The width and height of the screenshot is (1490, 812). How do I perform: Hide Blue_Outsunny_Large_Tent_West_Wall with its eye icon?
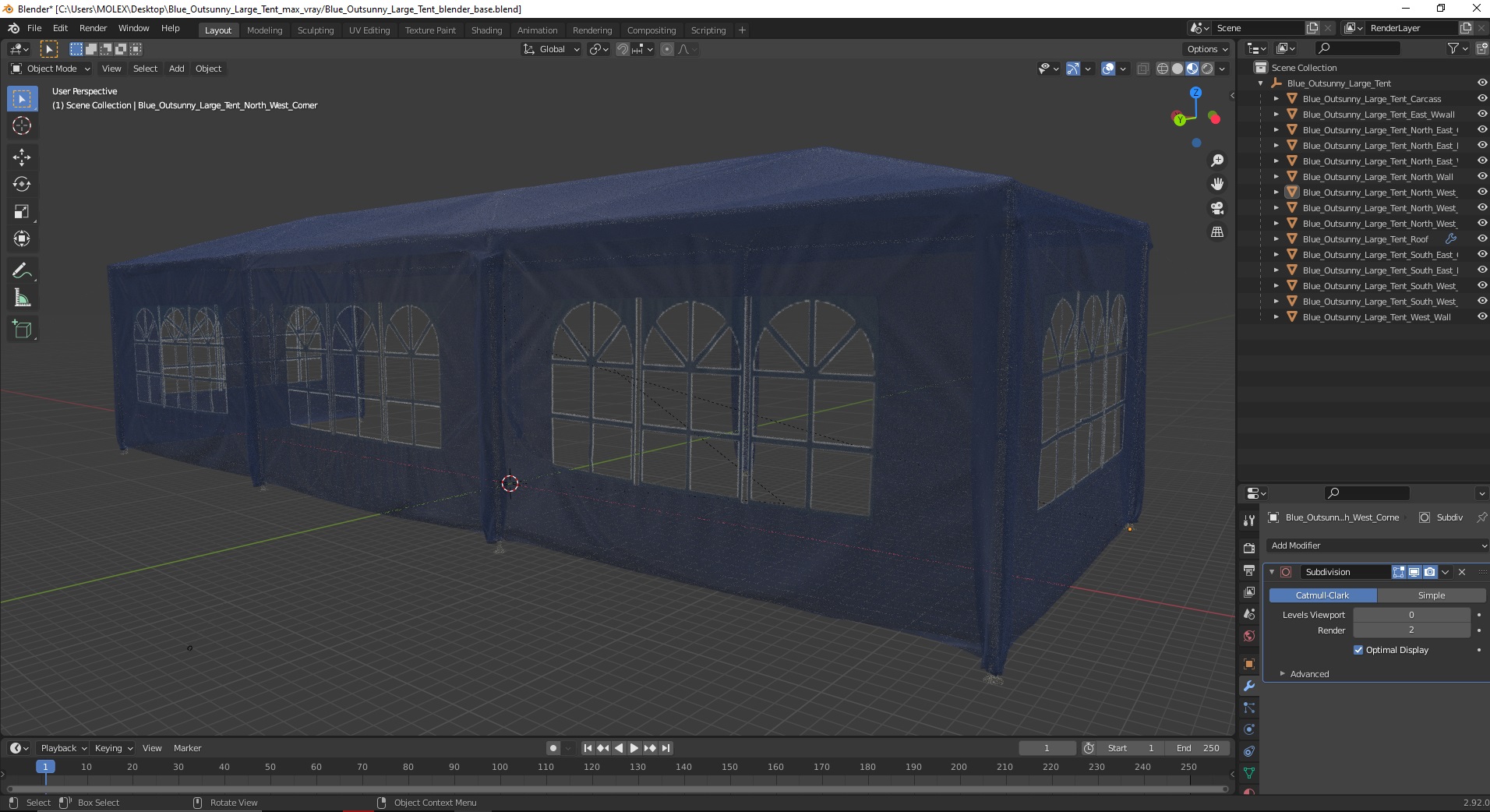(1481, 317)
